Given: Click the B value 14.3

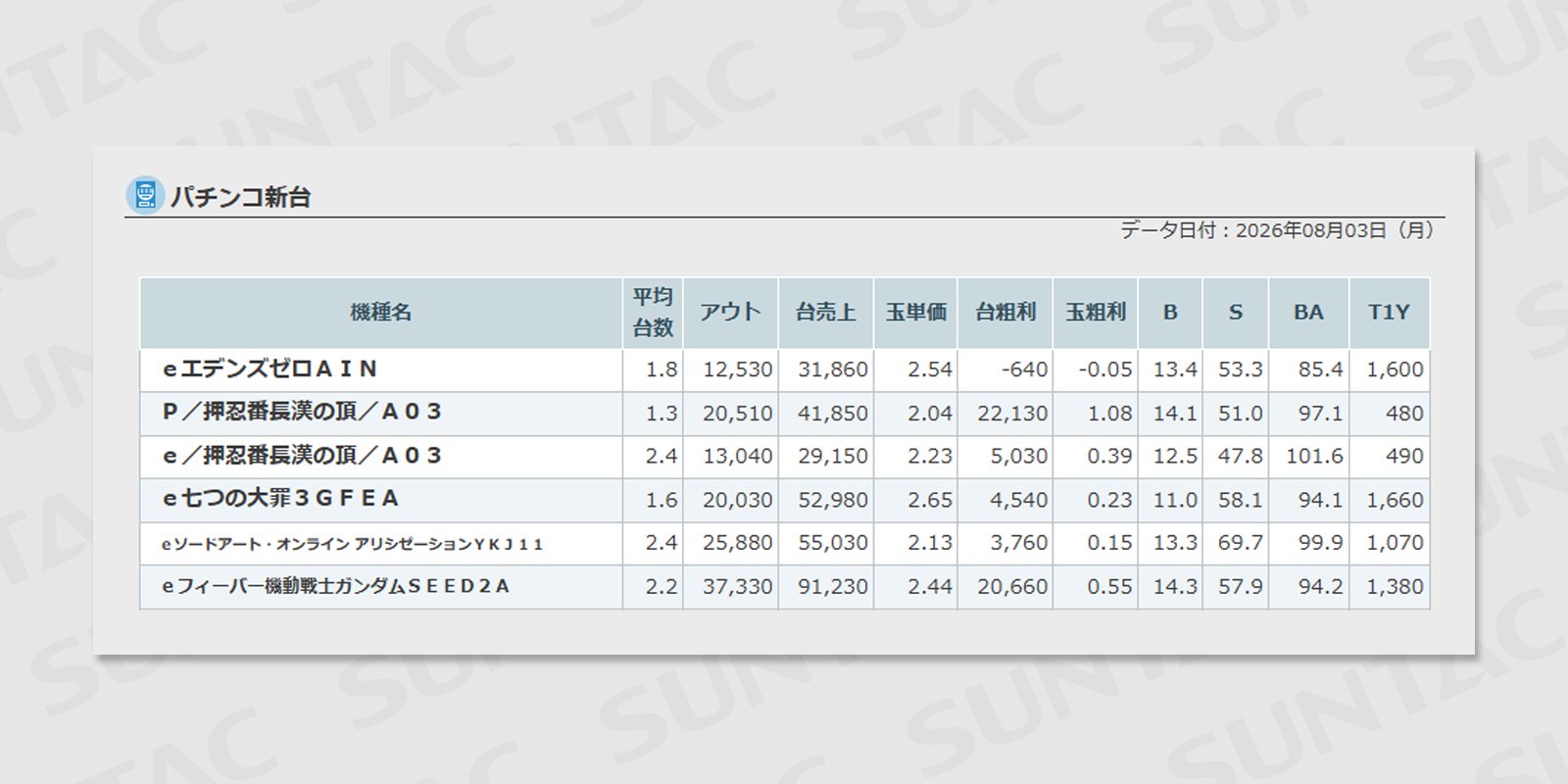Looking at the screenshot, I should tap(1175, 587).
